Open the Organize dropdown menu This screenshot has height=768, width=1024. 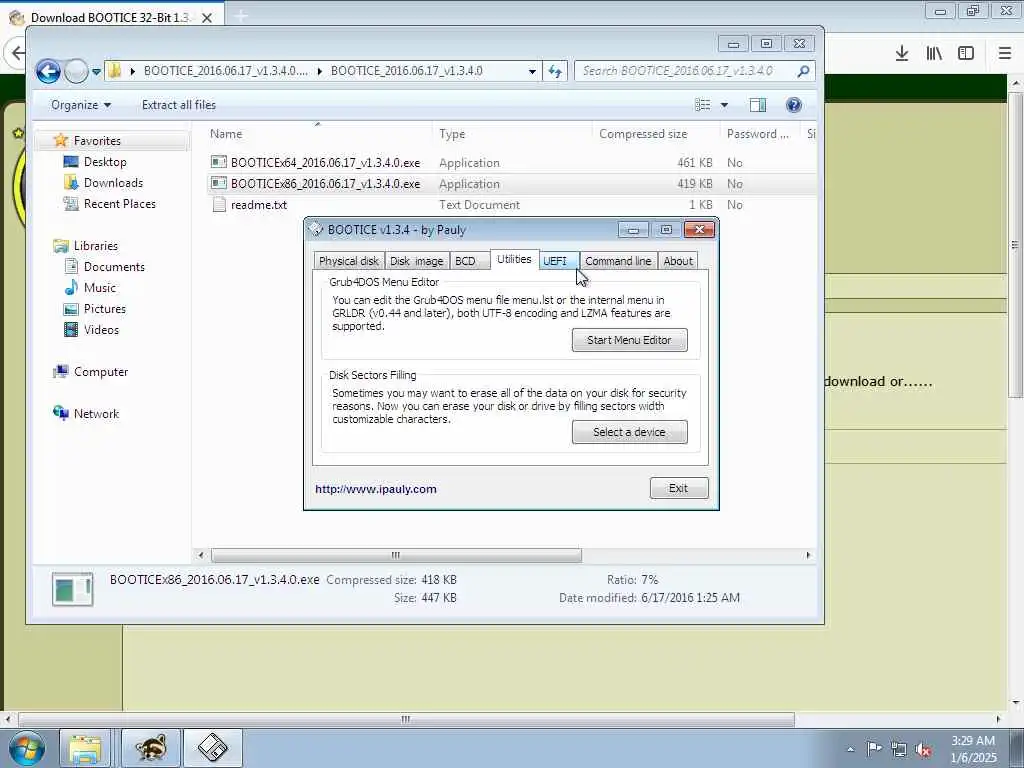(x=81, y=104)
